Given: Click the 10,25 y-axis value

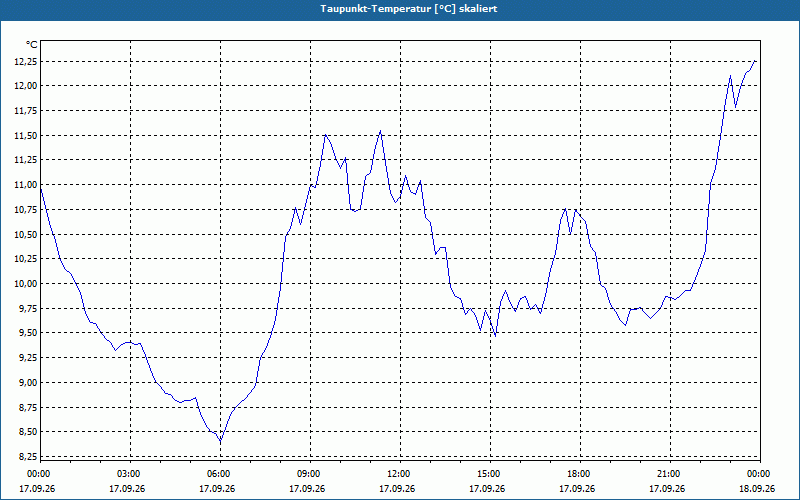Looking at the screenshot, I should pos(28,259).
